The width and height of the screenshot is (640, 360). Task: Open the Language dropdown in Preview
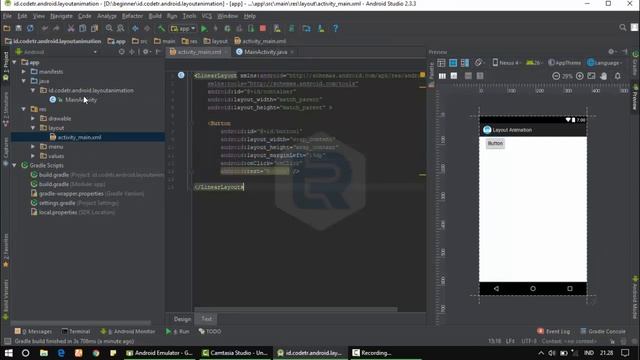[604, 63]
